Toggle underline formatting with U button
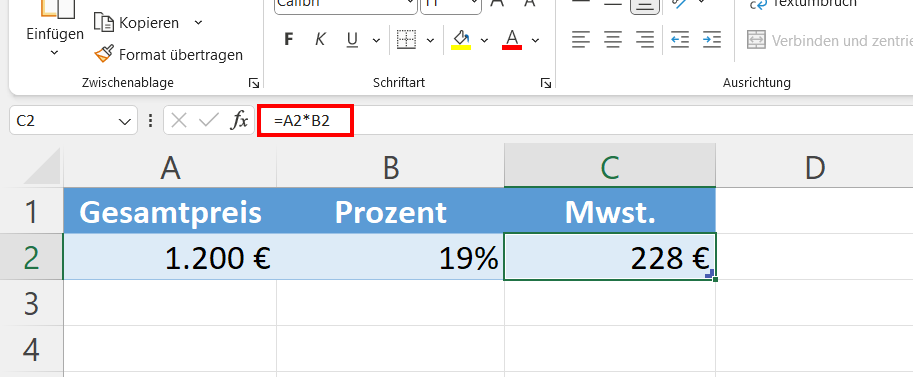This screenshot has height=377, width=913. click(x=352, y=40)
